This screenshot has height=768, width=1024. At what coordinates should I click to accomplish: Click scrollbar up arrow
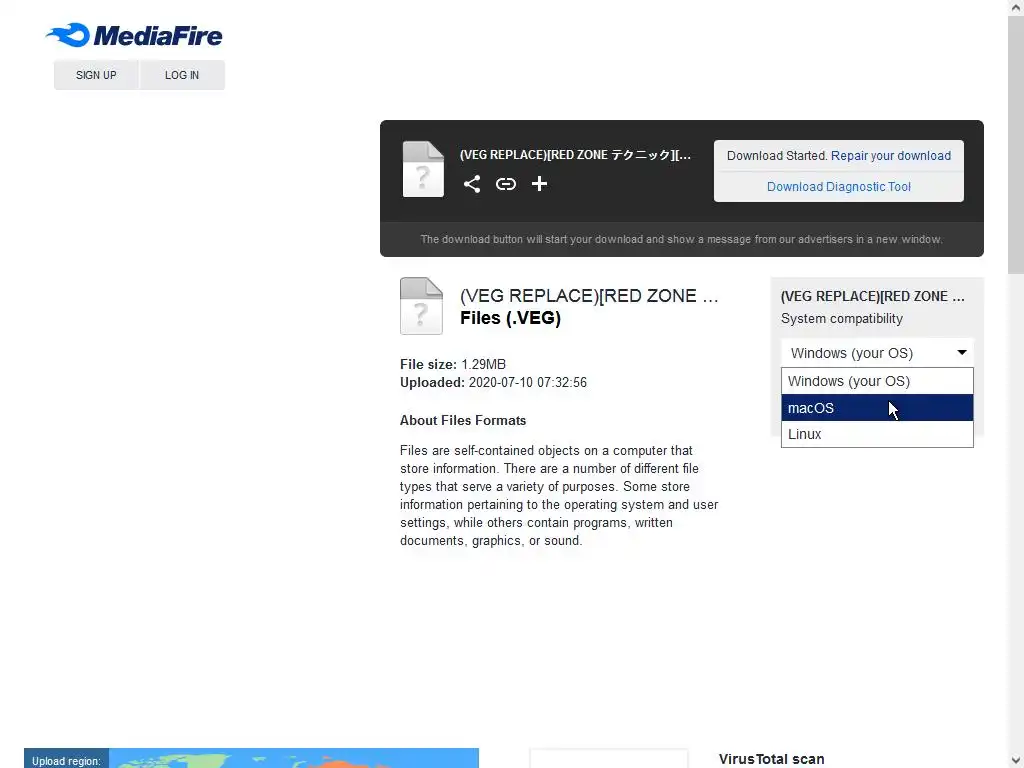[x=1016, y=8]
